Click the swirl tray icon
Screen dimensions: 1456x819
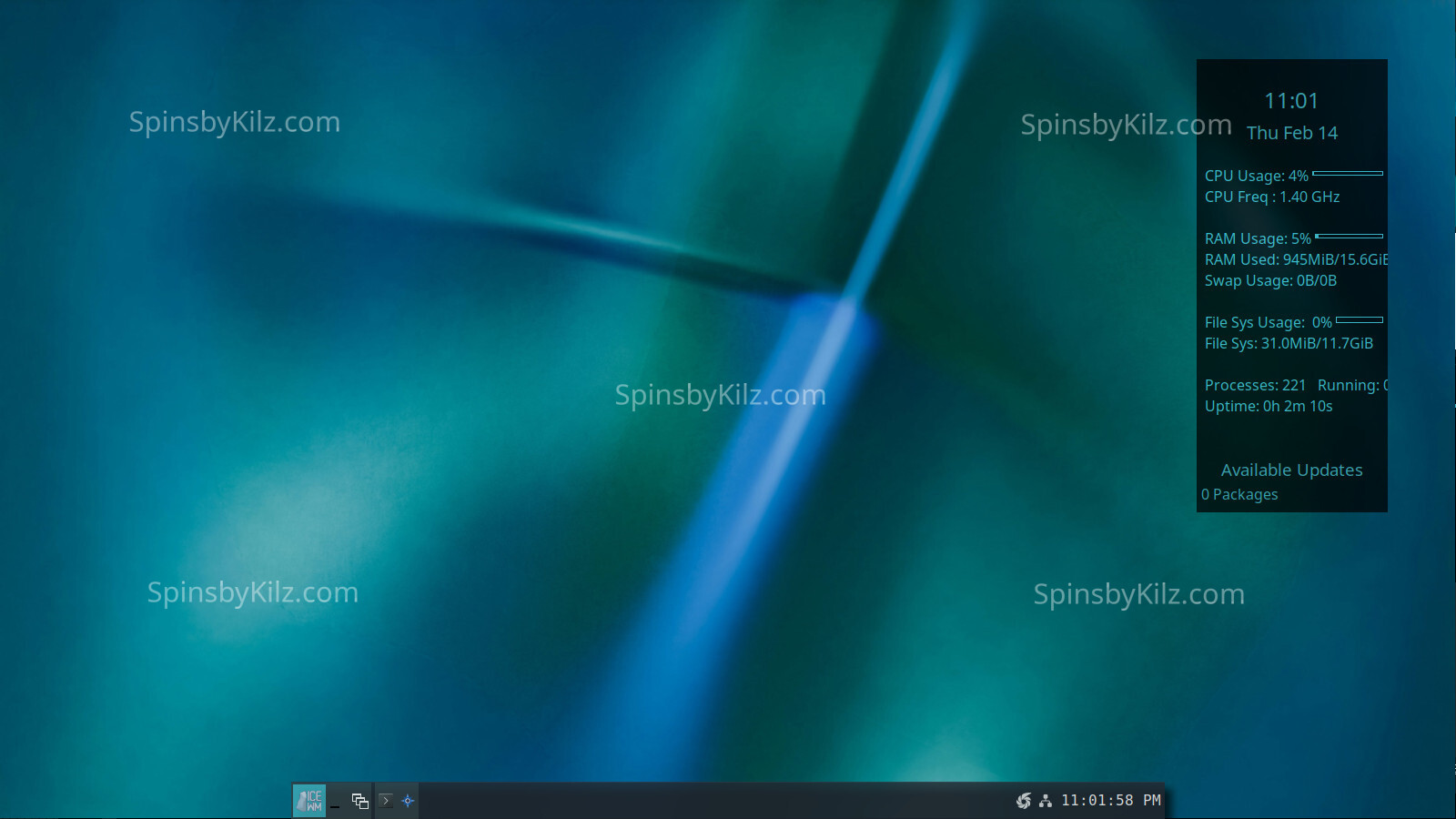click(1024, 801)
